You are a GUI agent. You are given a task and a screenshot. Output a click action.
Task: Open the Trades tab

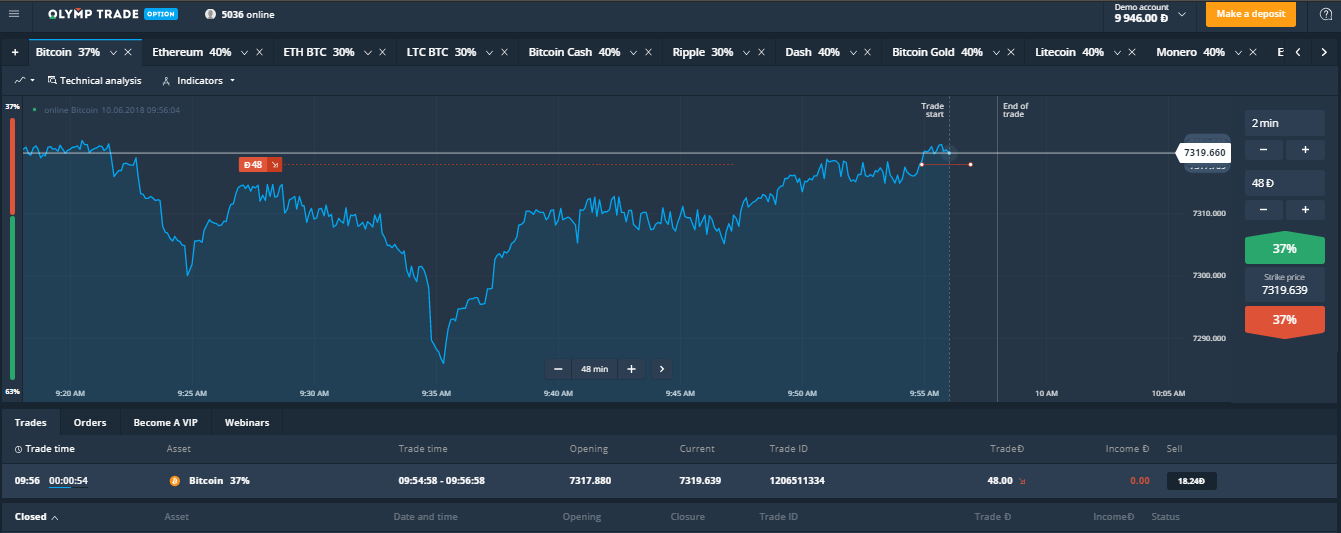point(31,423)
